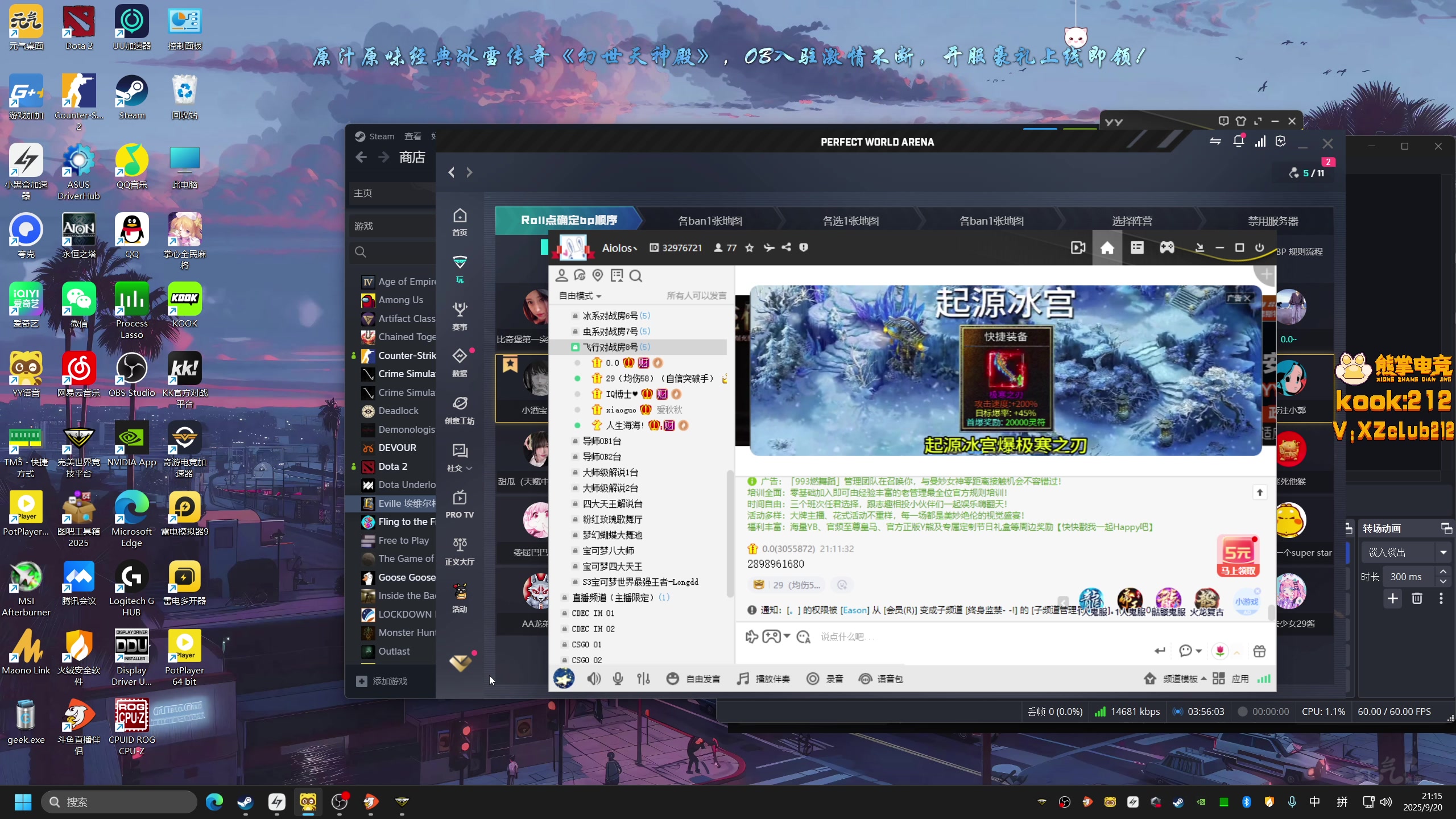The width and height of the screenshot is (1456, 819).
Task: Increase OBS 时长 duration stepper
Action: (1443, 572)
